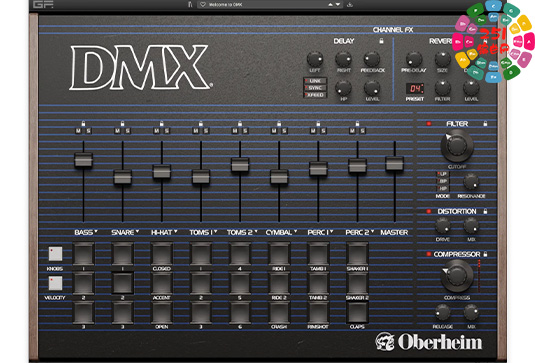The height and width of the screenshot is (363, 535).
Task: Click the lock above the Cymbal channel
Action: click(279, 124)
